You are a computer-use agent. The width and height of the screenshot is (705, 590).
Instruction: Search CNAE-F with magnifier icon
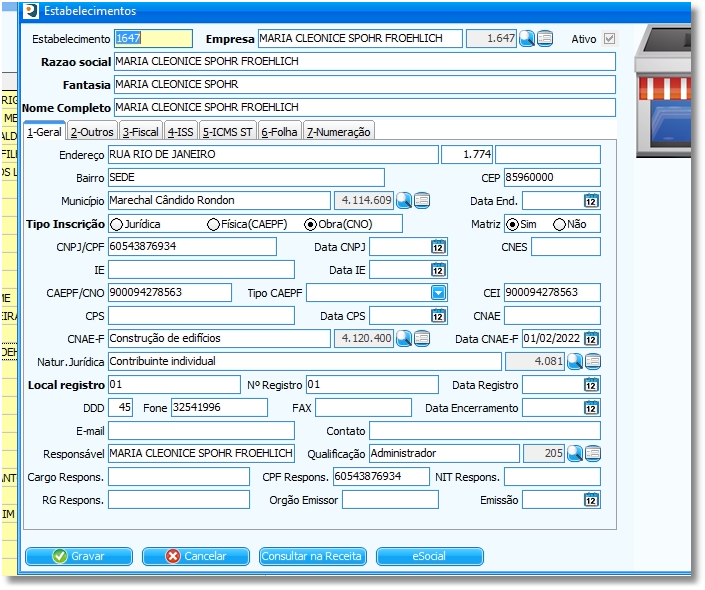[x=404, y=339]
